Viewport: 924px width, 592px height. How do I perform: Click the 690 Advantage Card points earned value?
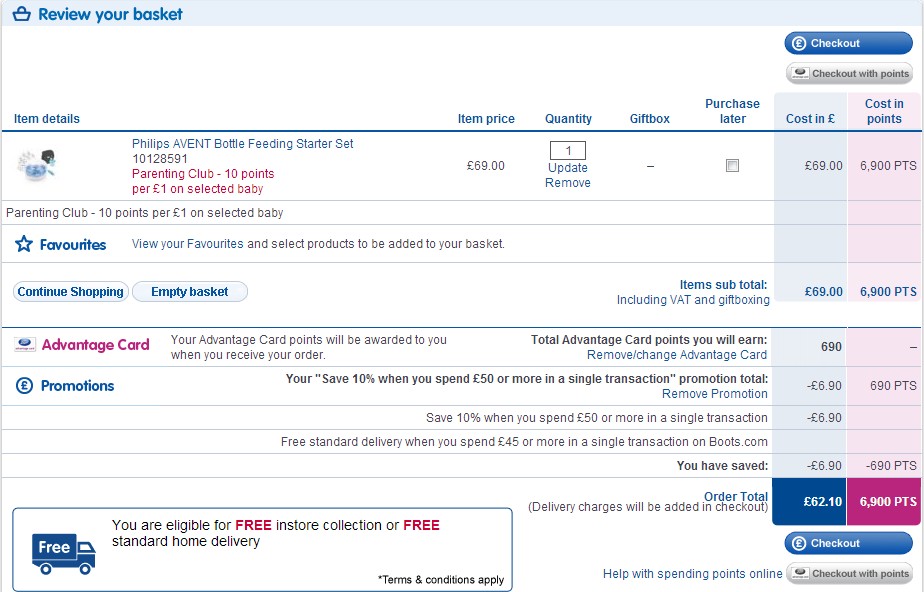(831, 347)
